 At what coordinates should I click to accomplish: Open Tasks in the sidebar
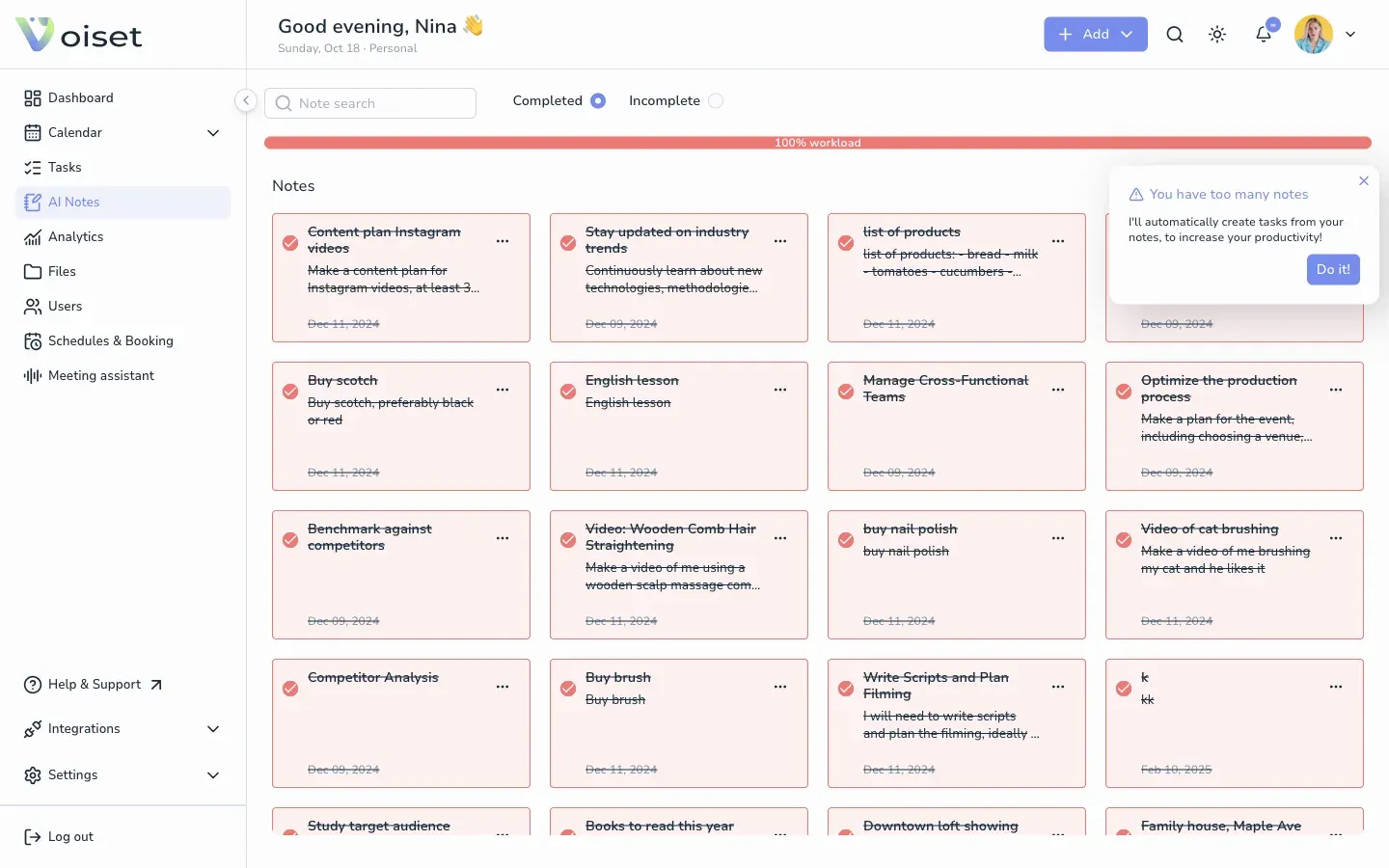[x=123, y=168]
